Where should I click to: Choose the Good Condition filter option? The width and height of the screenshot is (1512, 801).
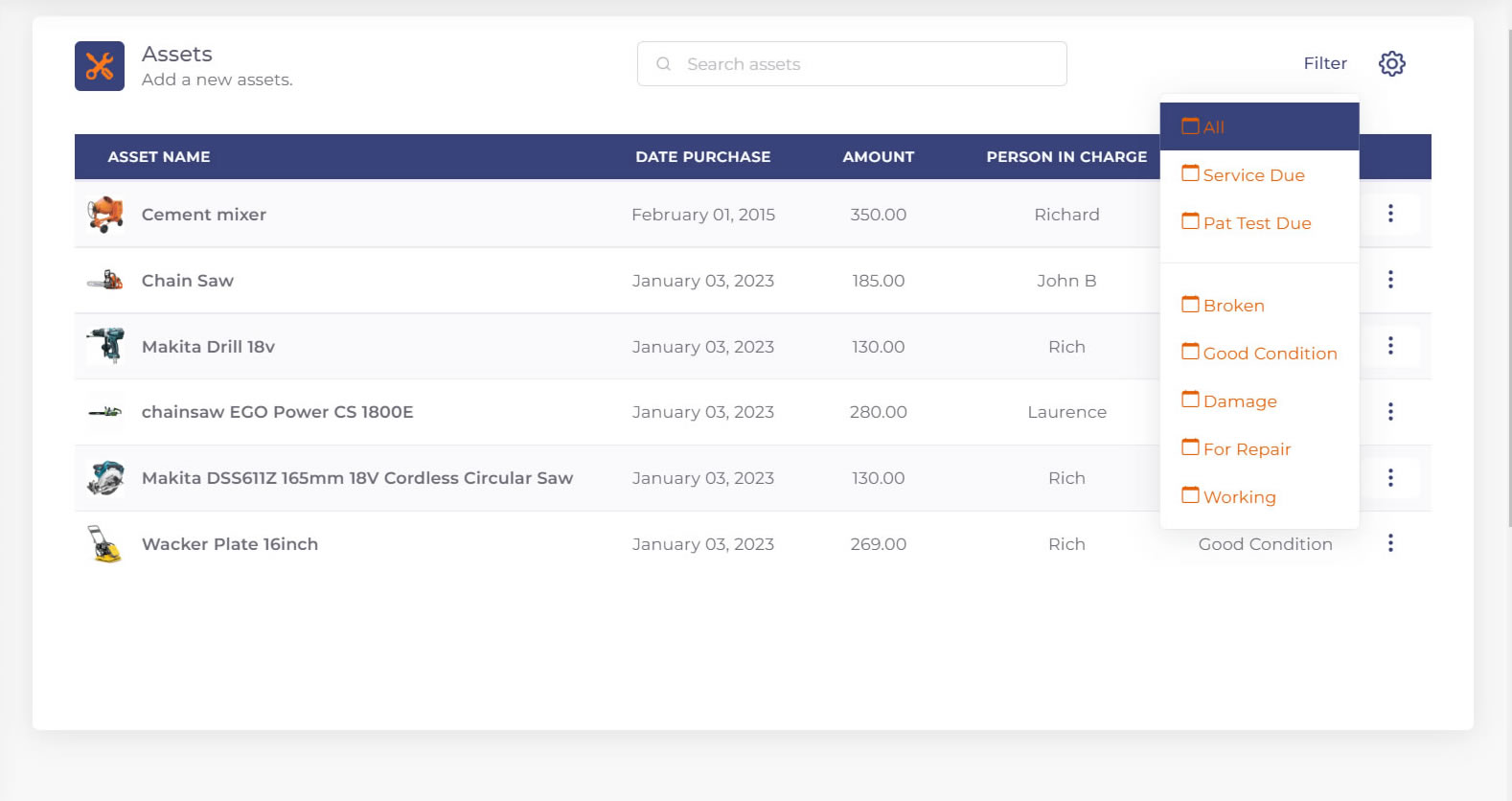(x=1259, y=353)
